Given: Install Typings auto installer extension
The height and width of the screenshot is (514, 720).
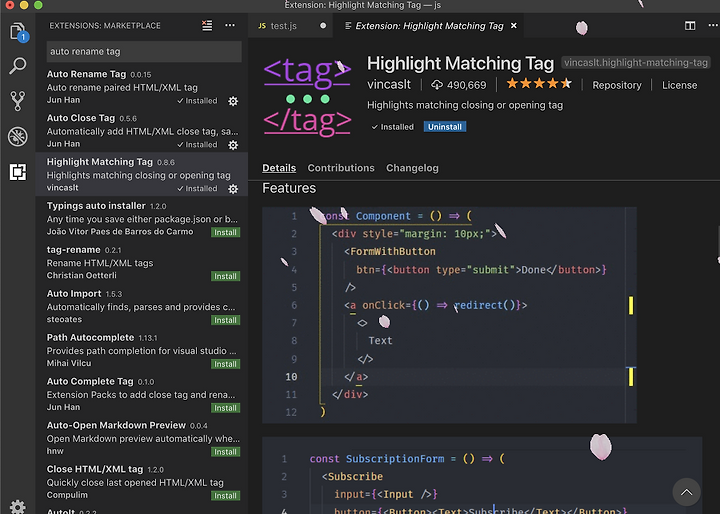Looking at the screenshot, I should [x=225, y=232].
